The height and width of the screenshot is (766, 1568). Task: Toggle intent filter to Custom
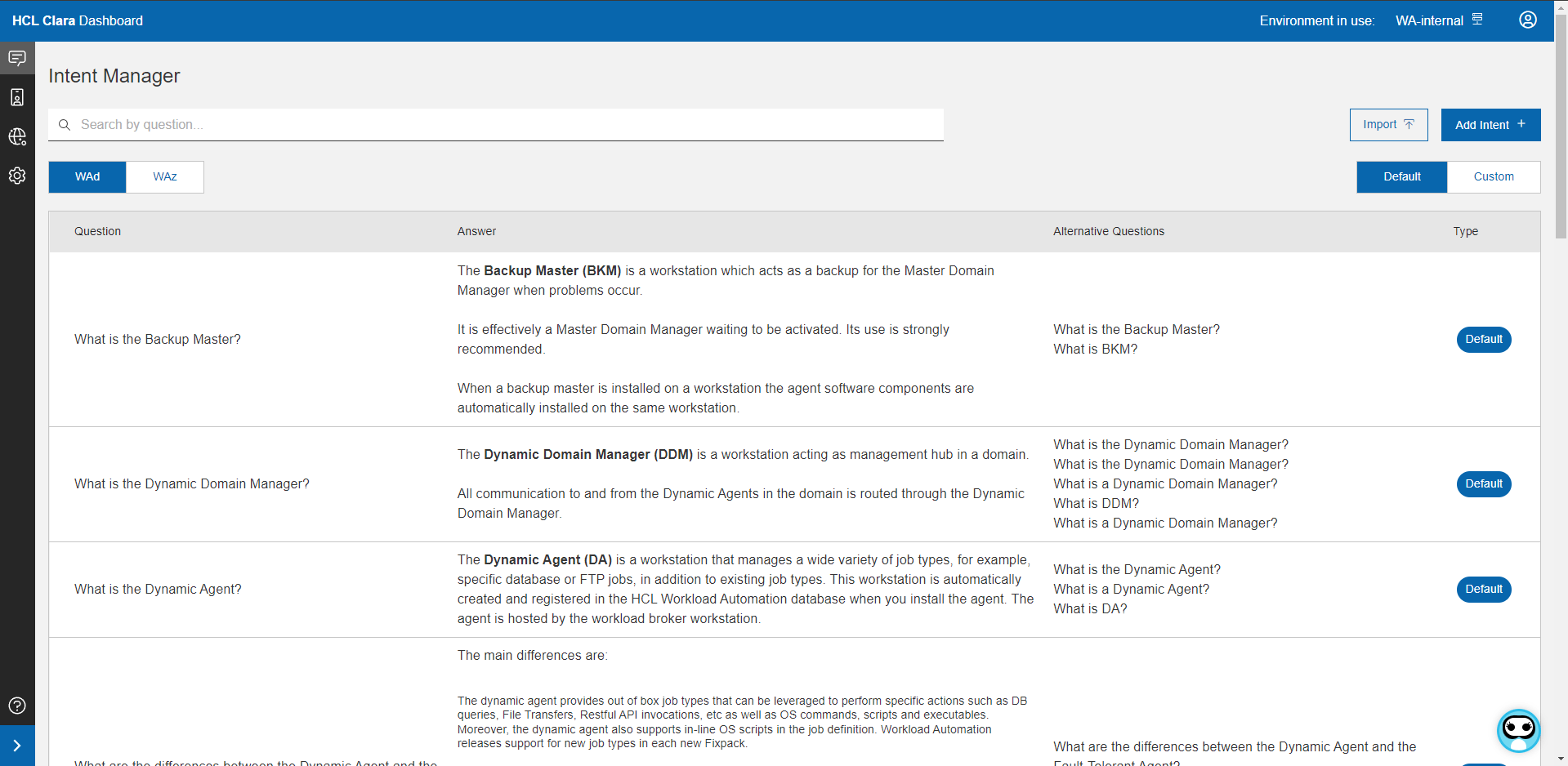point(1493,177)
